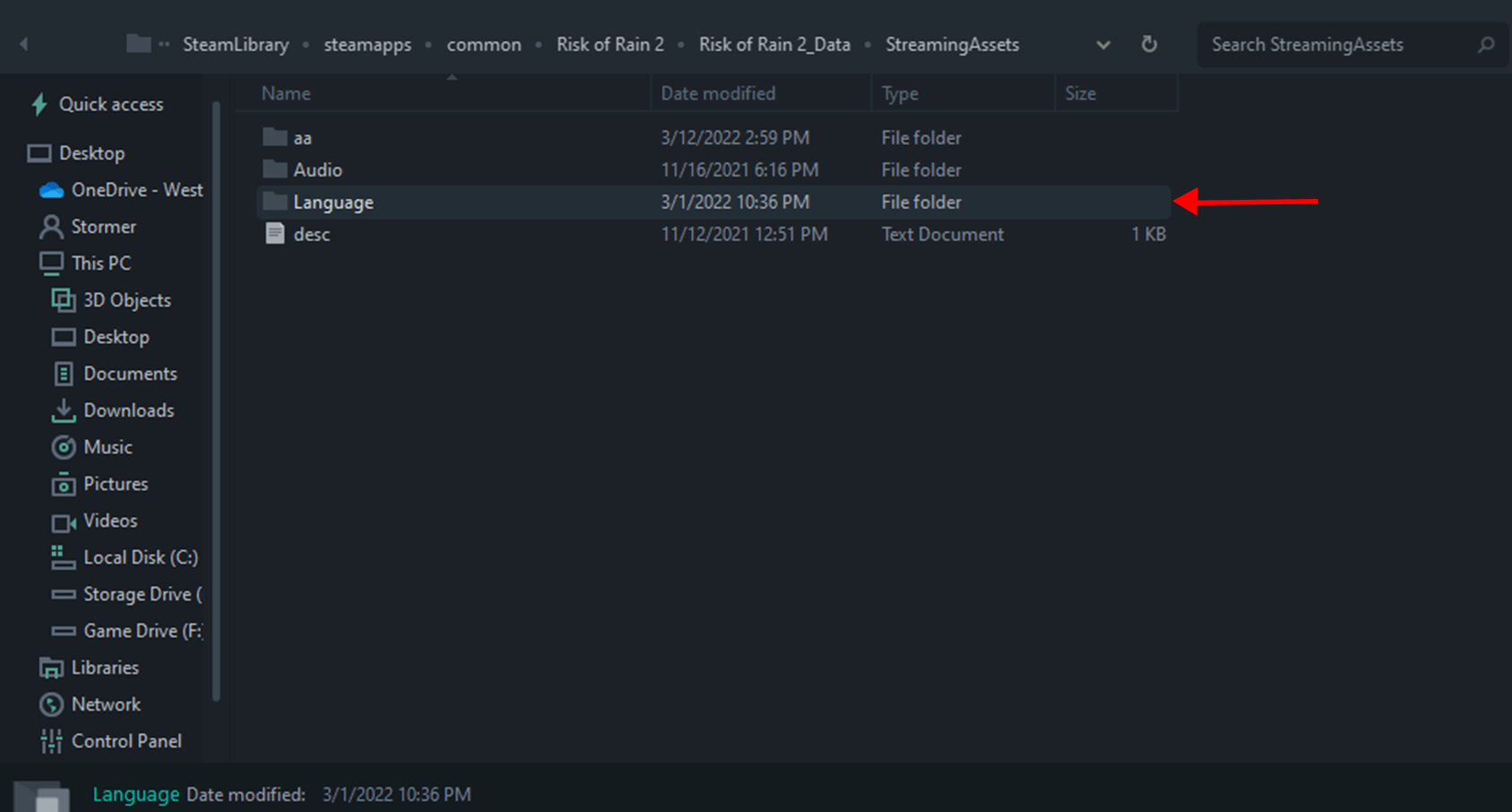The image size is (1512, 812).
Task: Click the Control Panel icon
Action: point(52,741)
